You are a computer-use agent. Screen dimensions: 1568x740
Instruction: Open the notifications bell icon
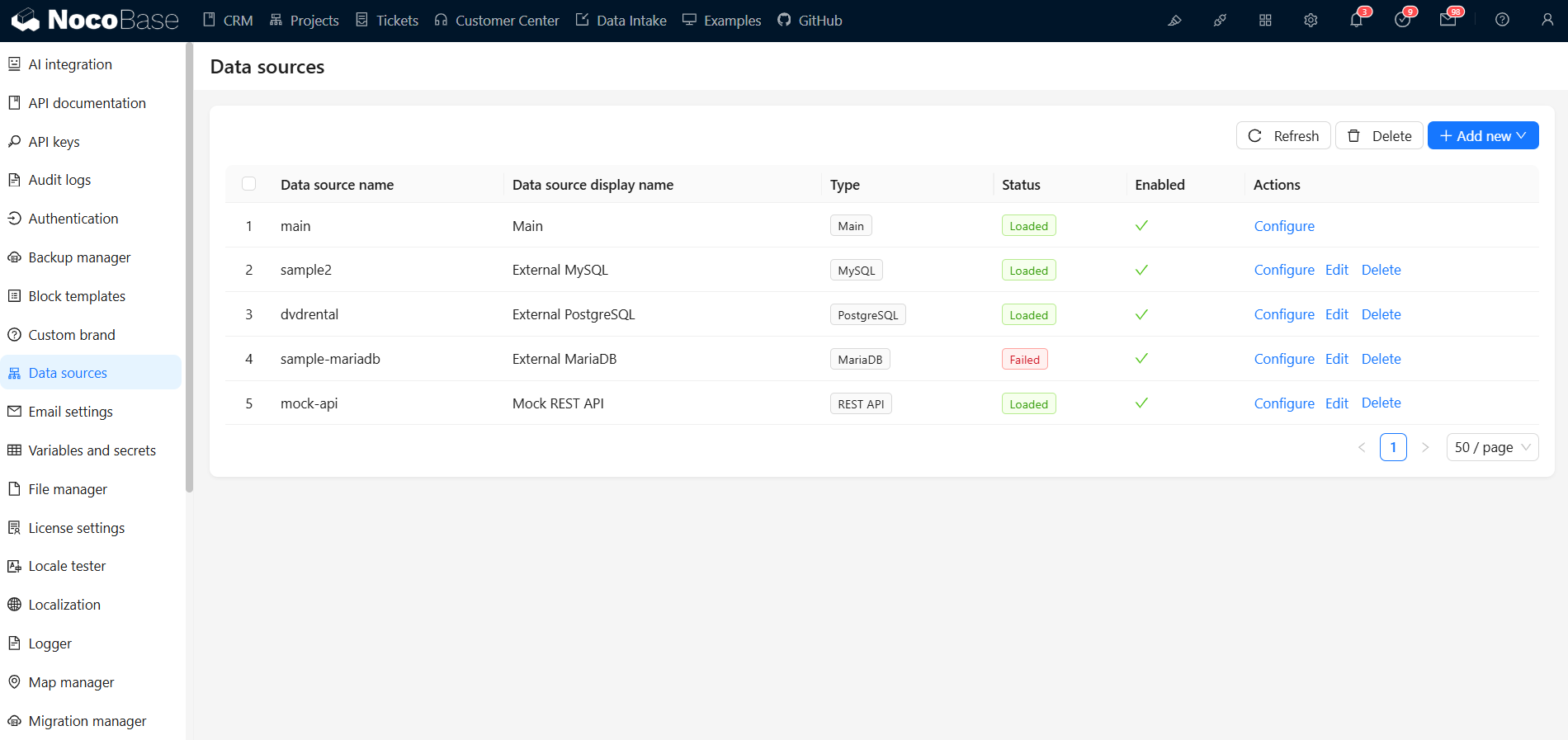click(x=1356, y=21)
